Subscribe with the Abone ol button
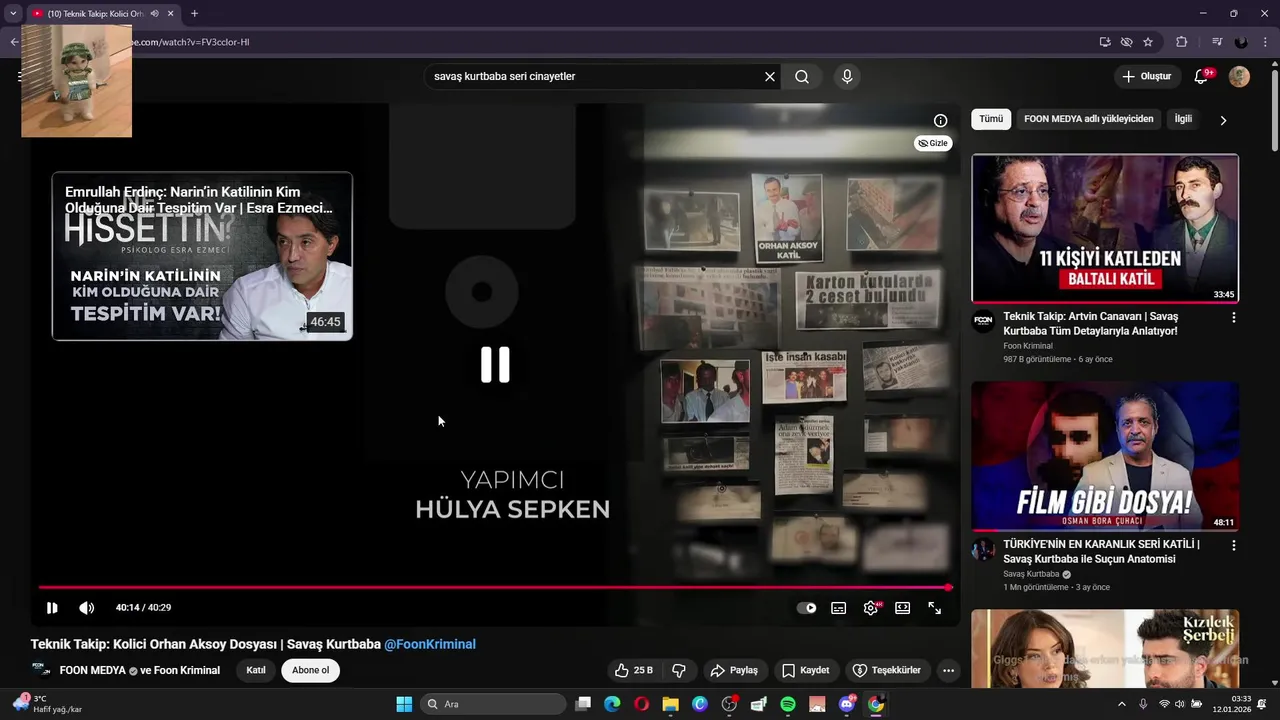The image size is (1280, 720). coord(310,670)
